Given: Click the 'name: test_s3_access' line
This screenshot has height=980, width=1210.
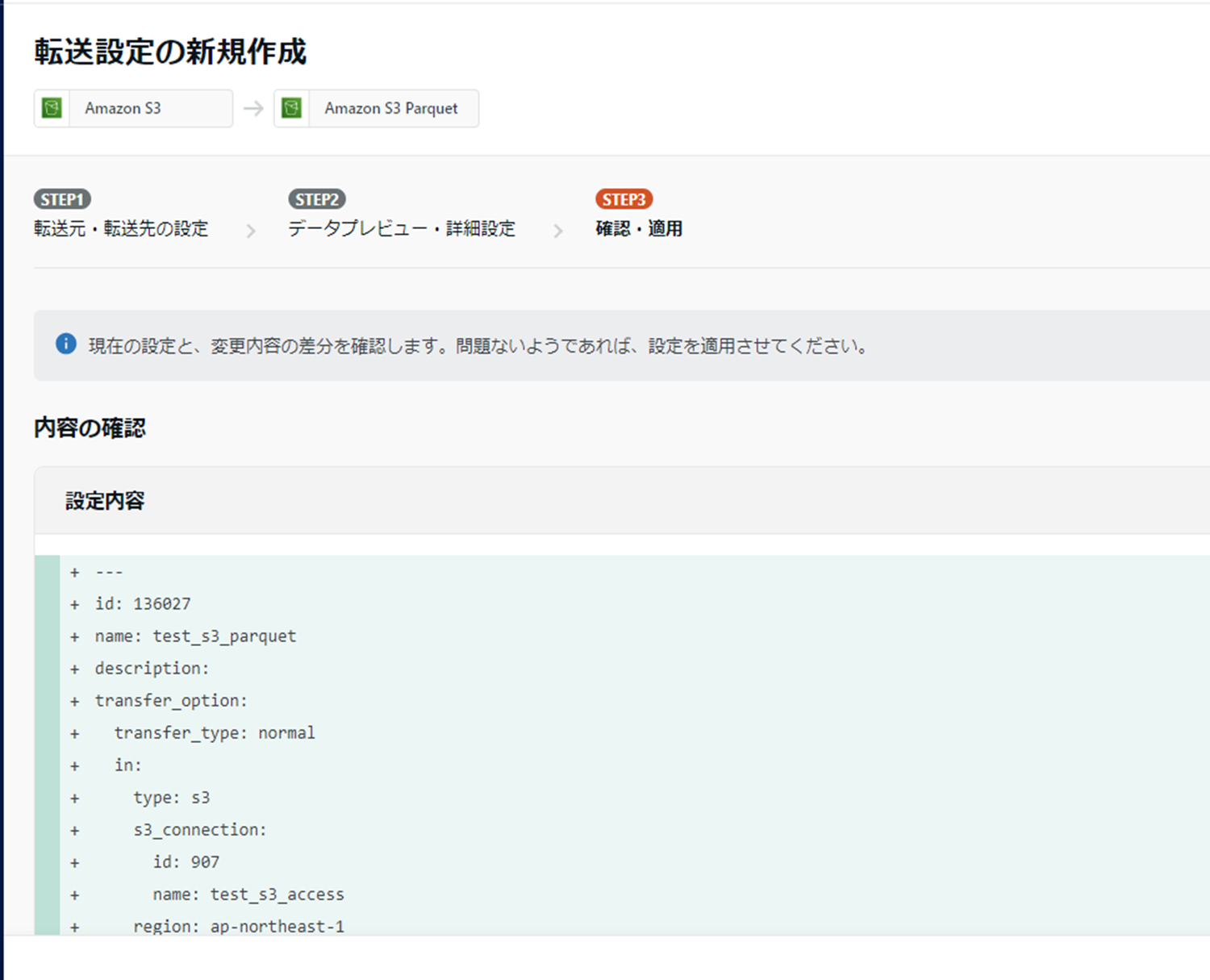Looking at the screenshot, I should (248, 895).
